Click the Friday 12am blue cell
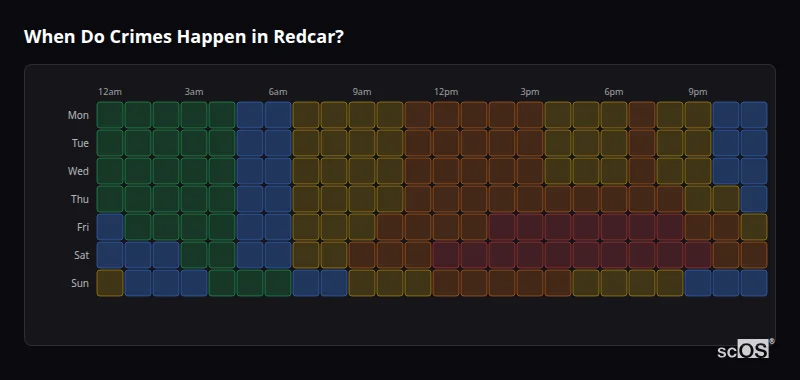This screenshot has width=800, height=380. click(110, 227)
